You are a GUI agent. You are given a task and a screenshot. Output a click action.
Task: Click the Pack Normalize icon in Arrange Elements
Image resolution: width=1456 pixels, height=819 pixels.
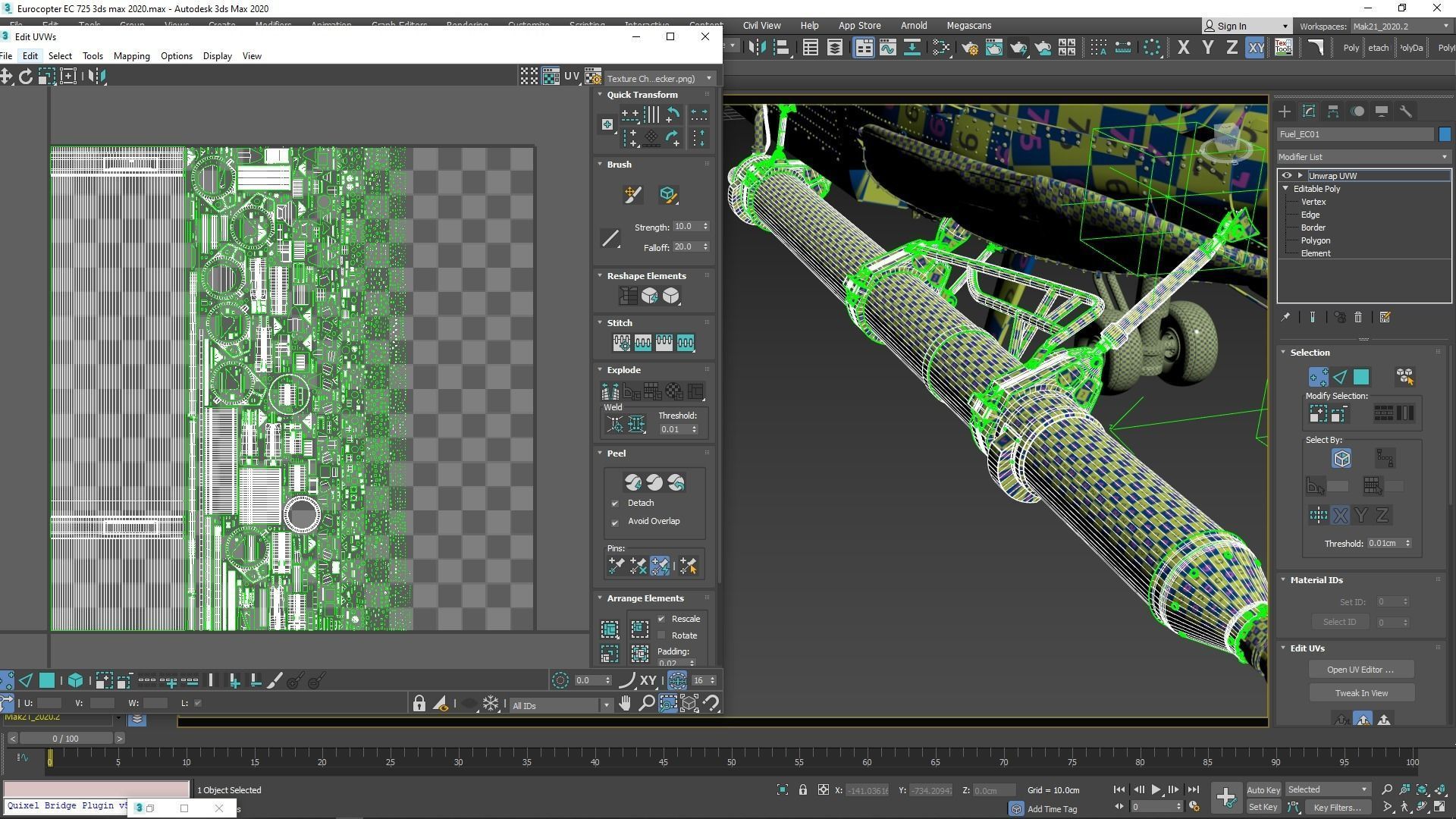(610, 629)
